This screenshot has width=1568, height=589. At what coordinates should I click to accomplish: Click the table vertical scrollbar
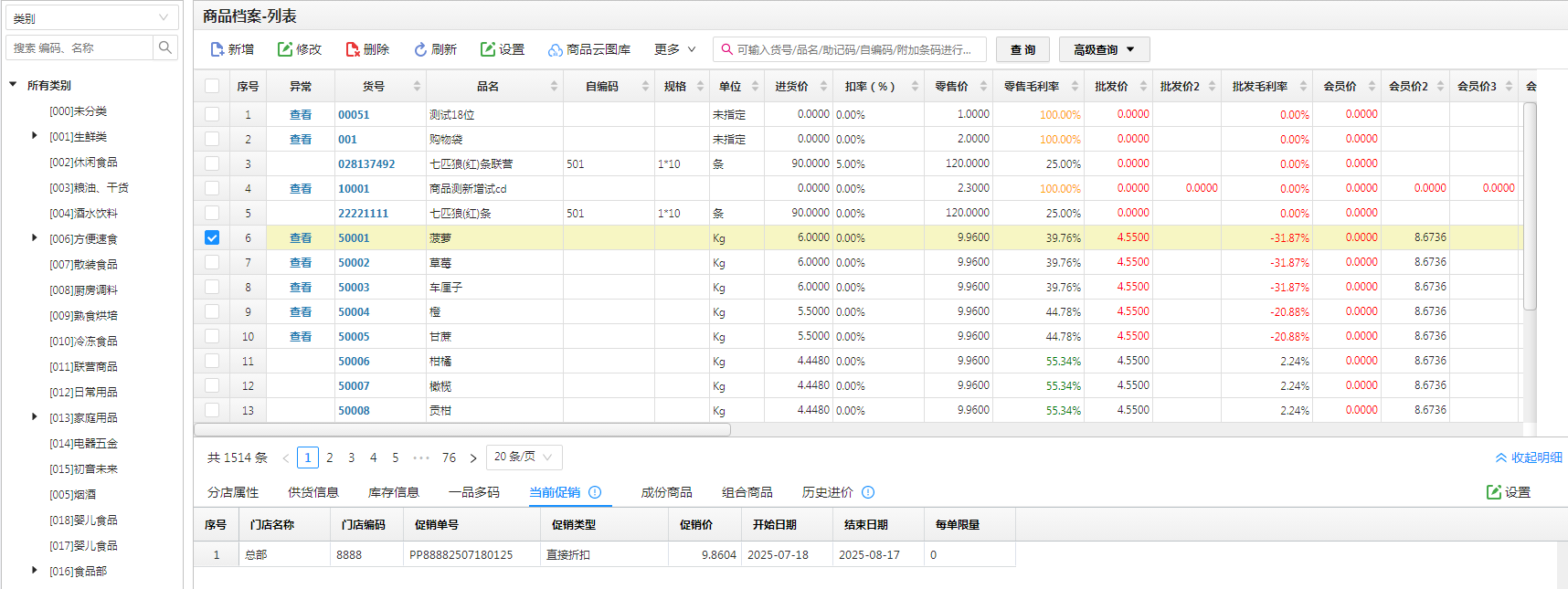point(1530,207)
